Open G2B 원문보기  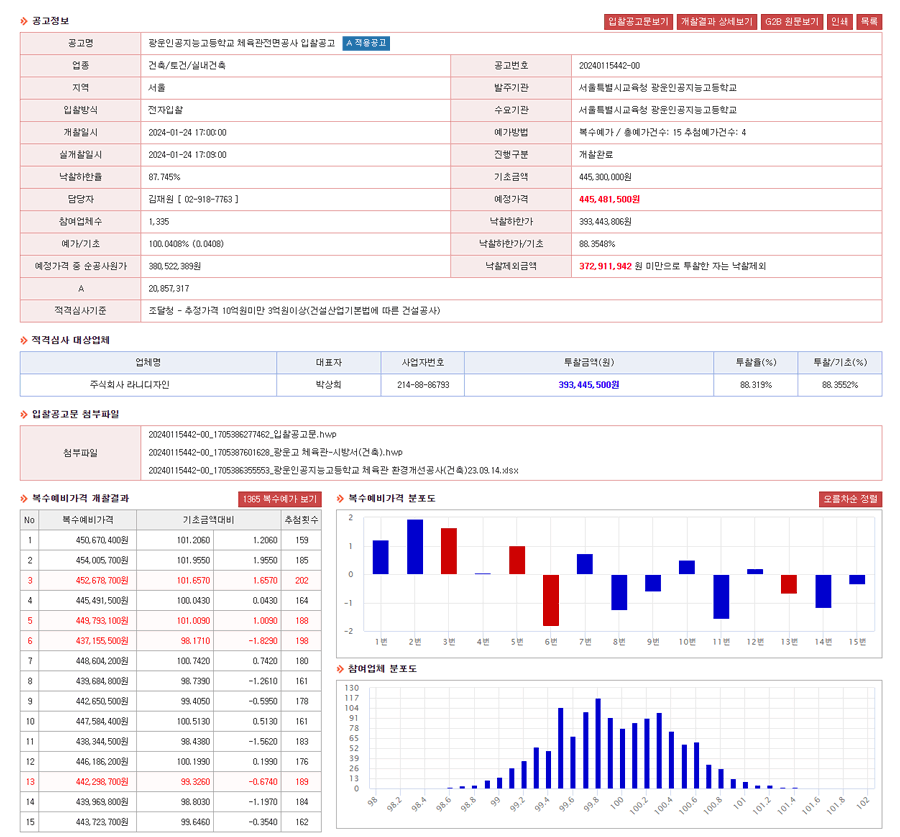coord(792,21)
